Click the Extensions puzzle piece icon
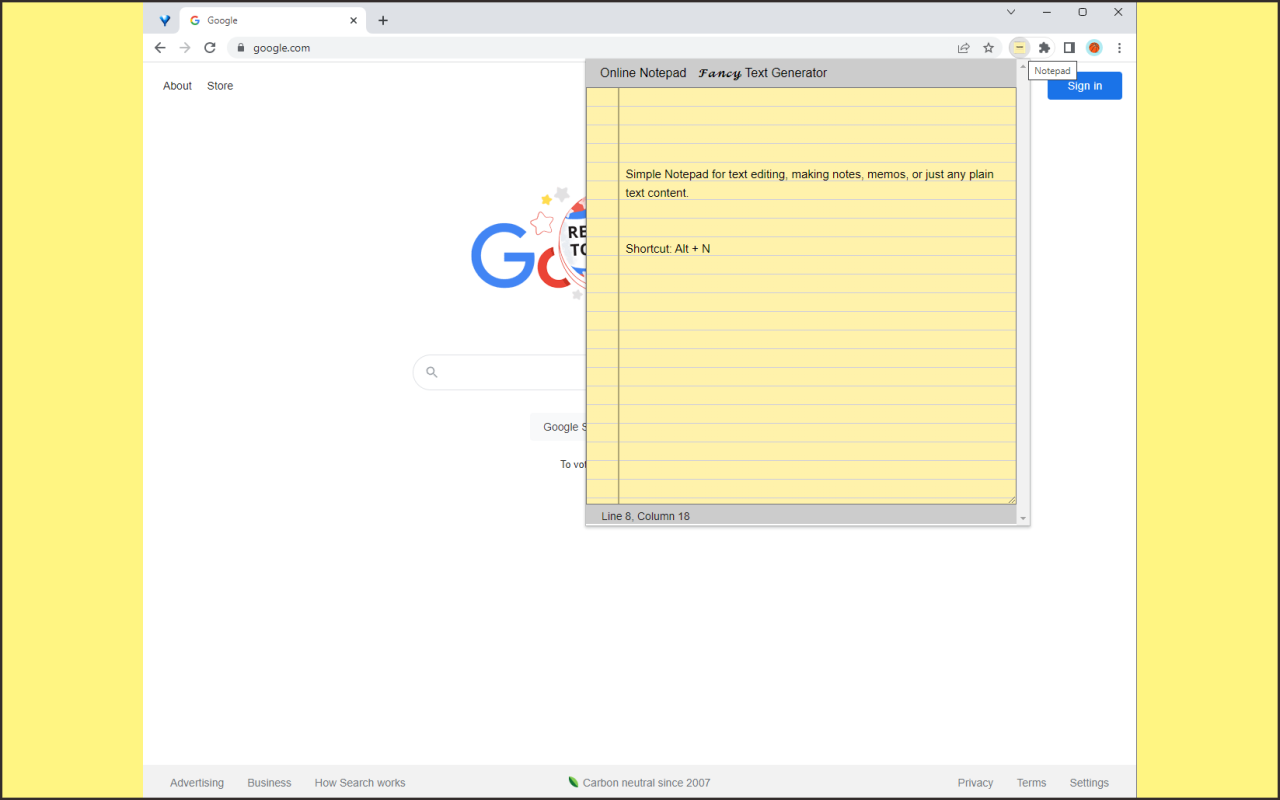 pos(1044,47)
